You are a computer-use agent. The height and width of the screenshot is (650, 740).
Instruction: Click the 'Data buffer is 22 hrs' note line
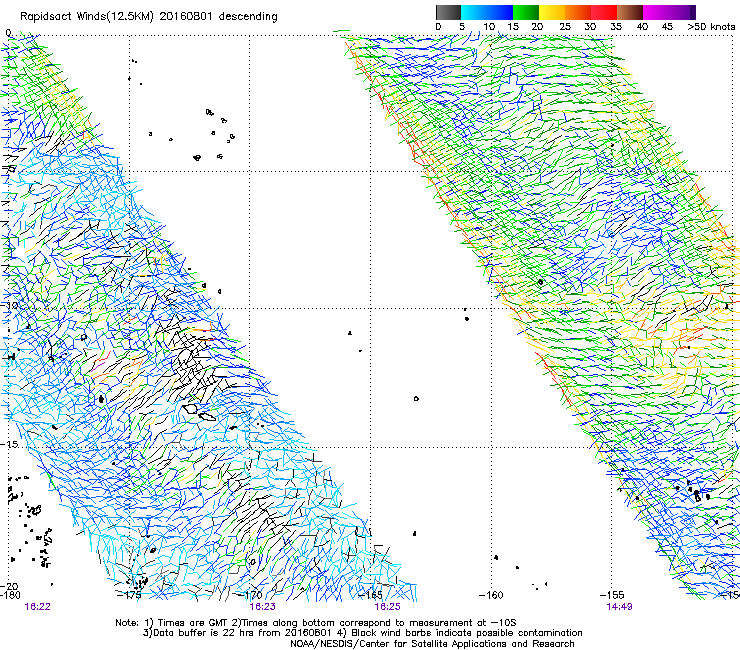(362, 633)
